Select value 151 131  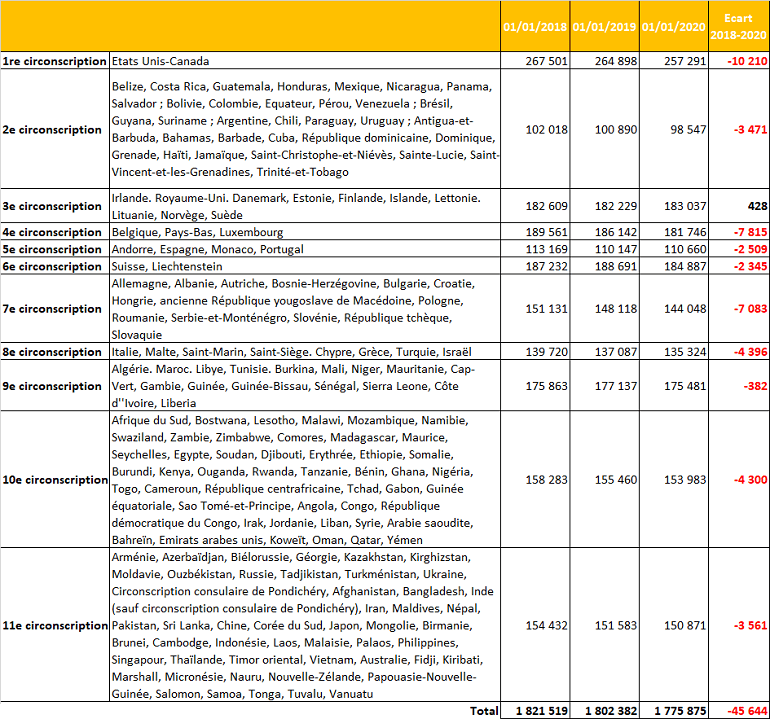click(x=547, y=309)
